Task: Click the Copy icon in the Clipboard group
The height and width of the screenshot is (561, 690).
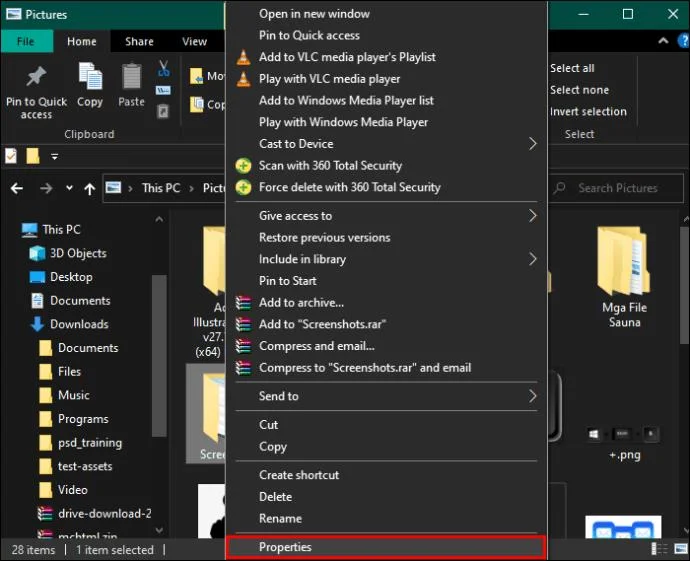Action: [90, 77]
